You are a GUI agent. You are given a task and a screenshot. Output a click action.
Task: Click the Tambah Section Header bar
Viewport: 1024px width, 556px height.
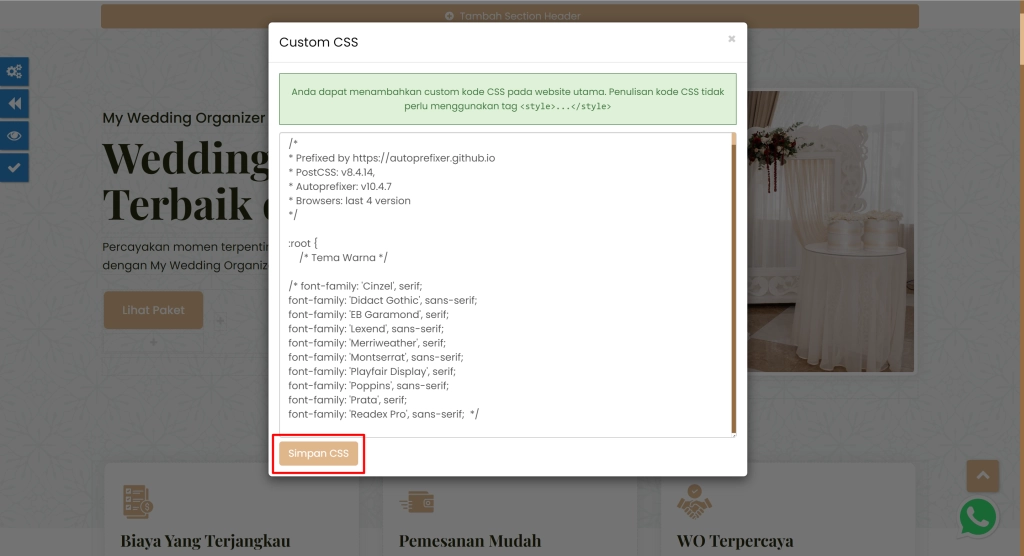tap(510, 16)
